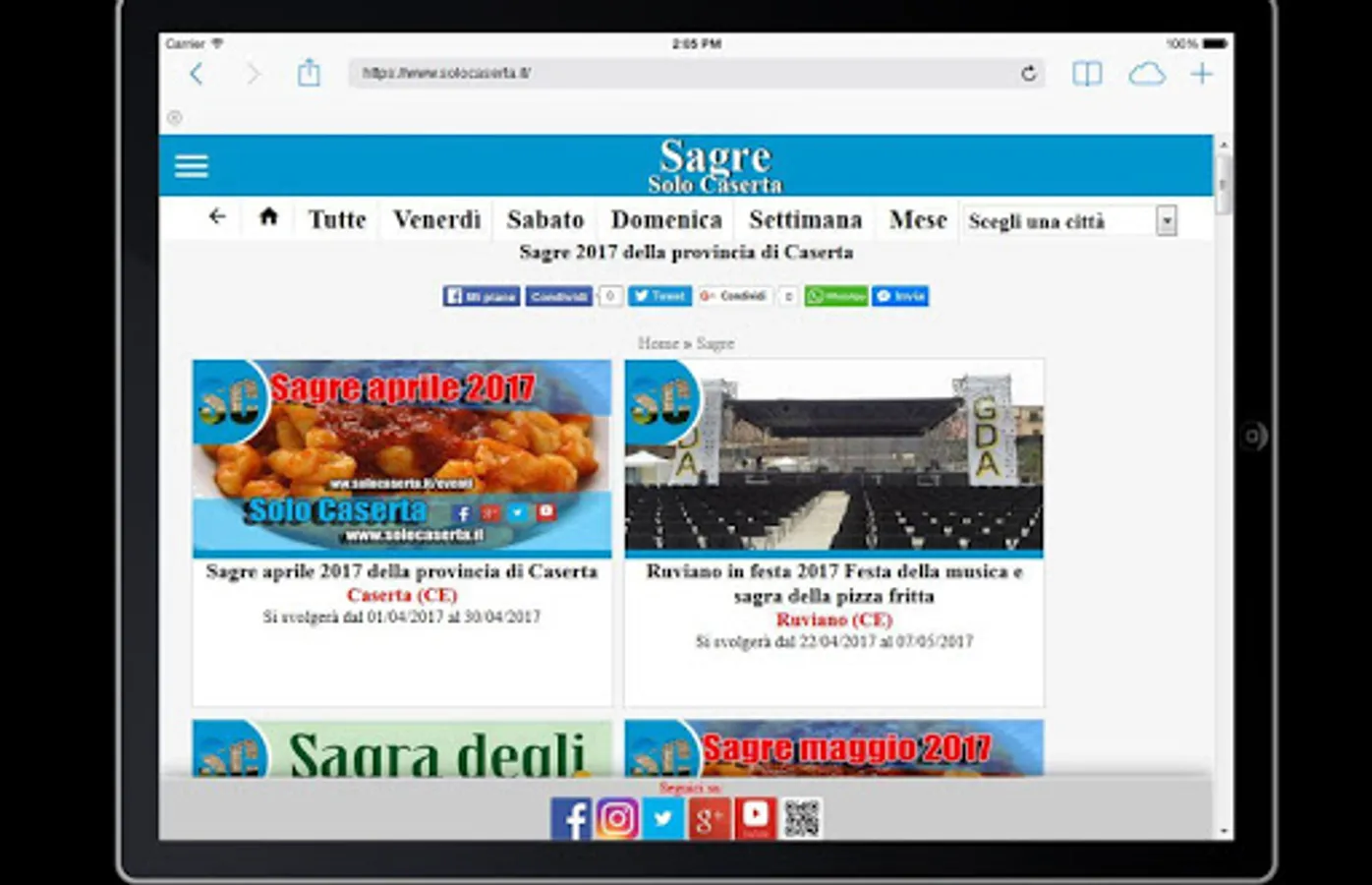Open the iCloud tabs cloud icon
This screenshot has width=1372, height=885.
point(1147,74)
